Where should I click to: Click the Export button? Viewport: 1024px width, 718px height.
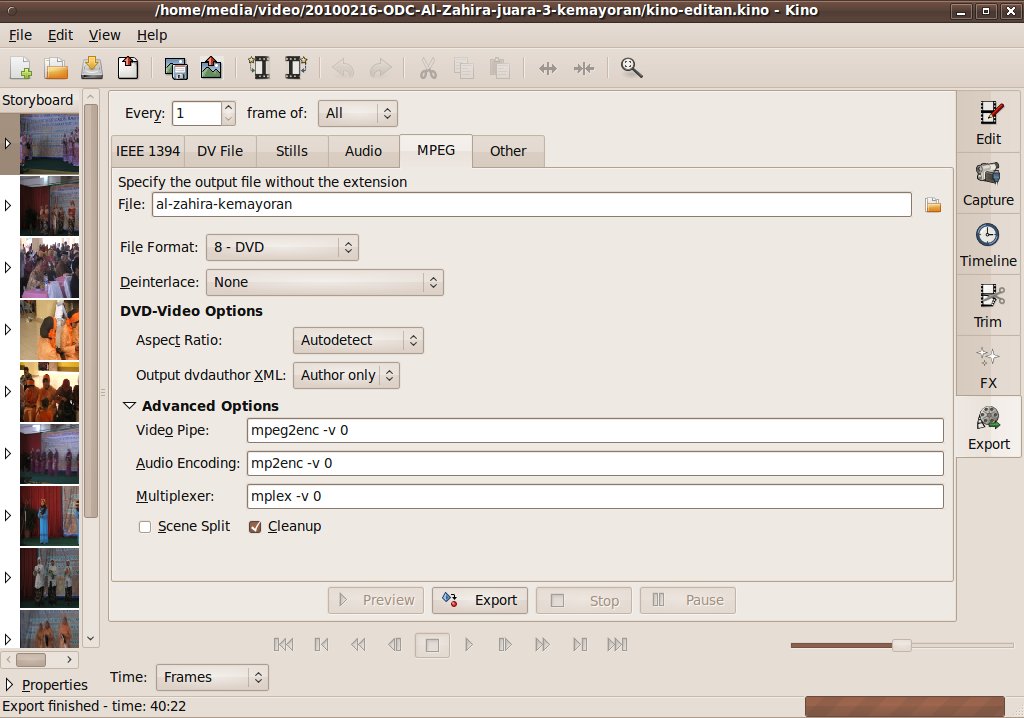481,600
